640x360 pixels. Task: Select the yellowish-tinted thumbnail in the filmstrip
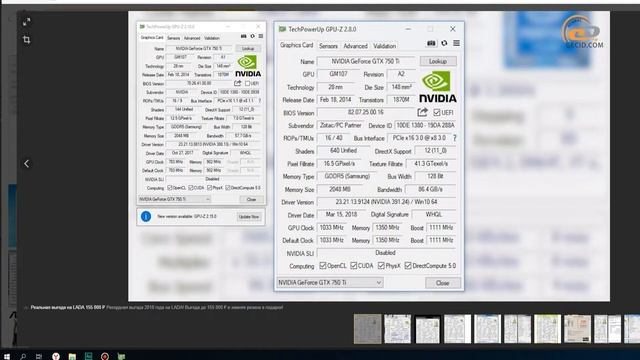click(x=548, y=329)
